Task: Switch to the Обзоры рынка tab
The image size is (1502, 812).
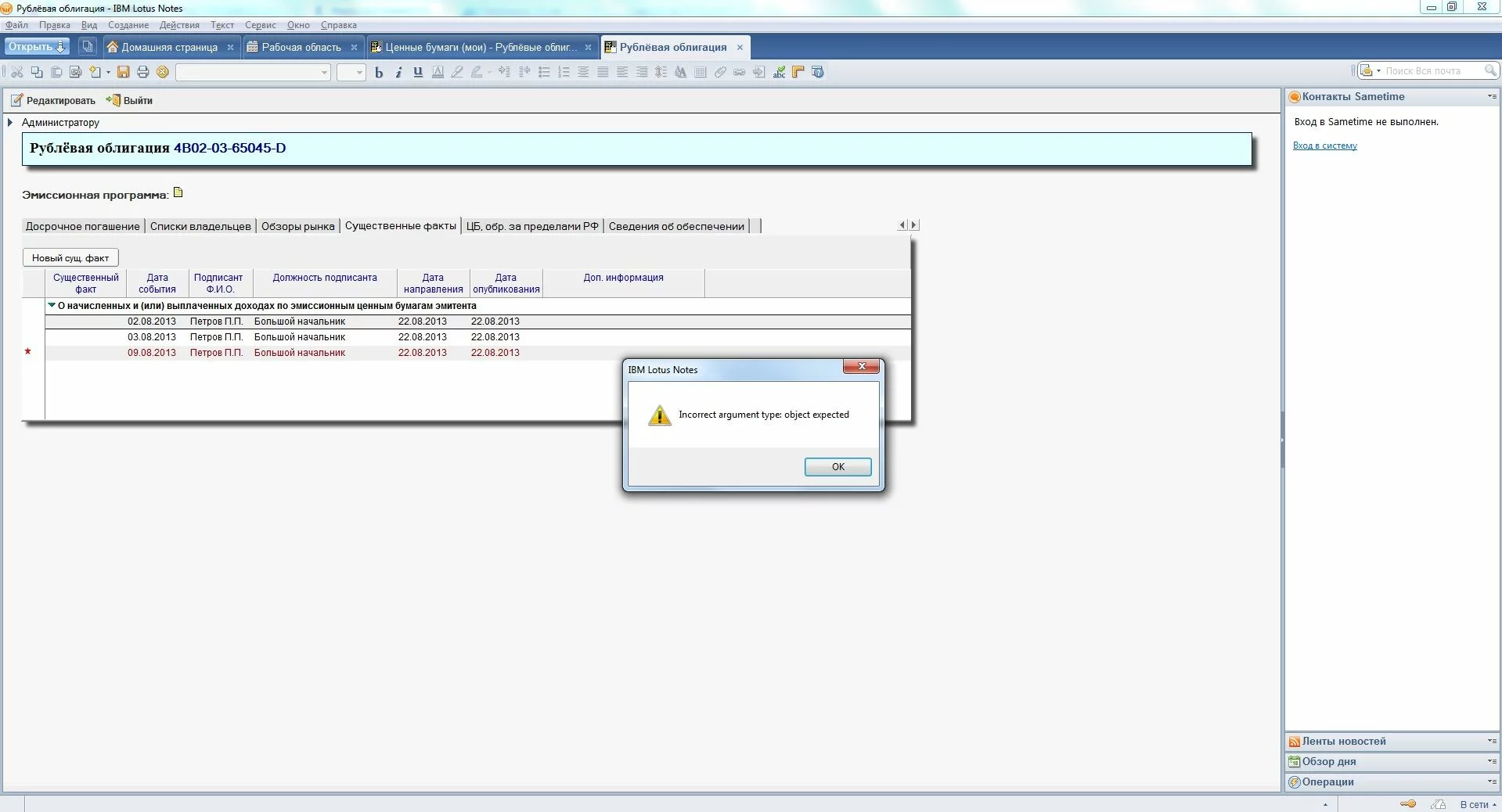Action: pos(297,226)
